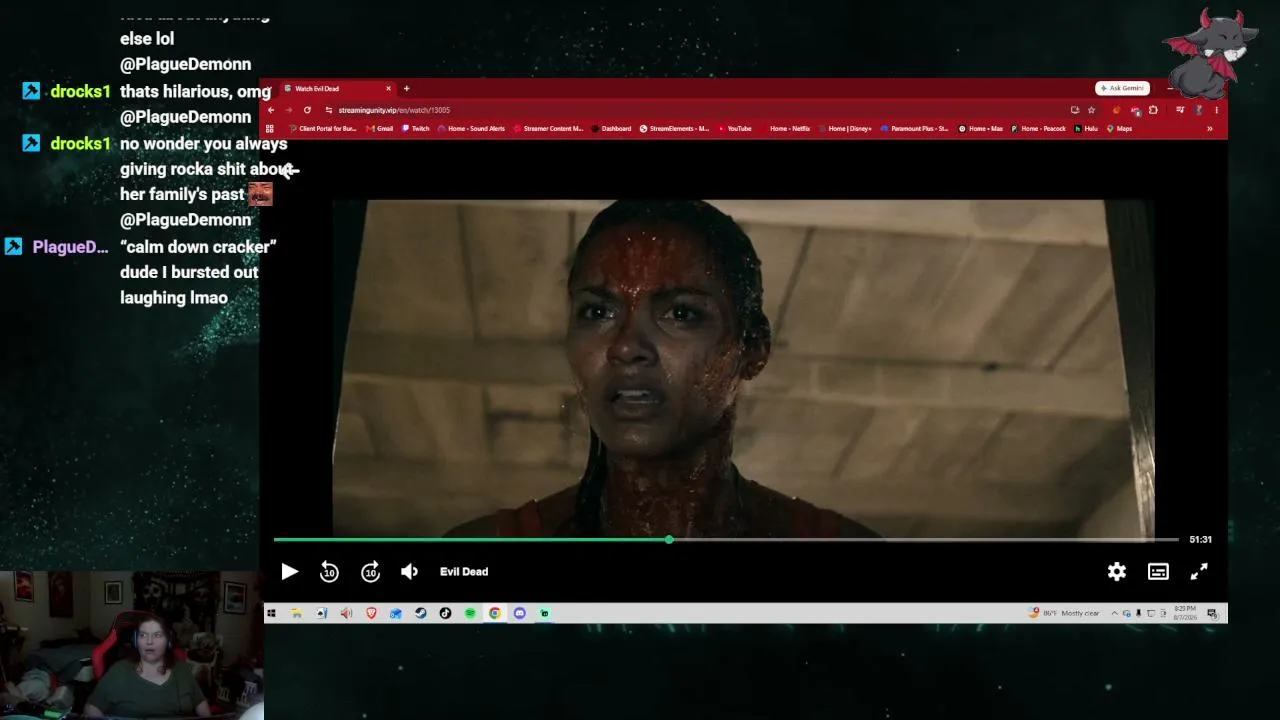Switch to Chrome in the taskbar
This screenshot has width=1280, height=720.
[x=495, y=614]
